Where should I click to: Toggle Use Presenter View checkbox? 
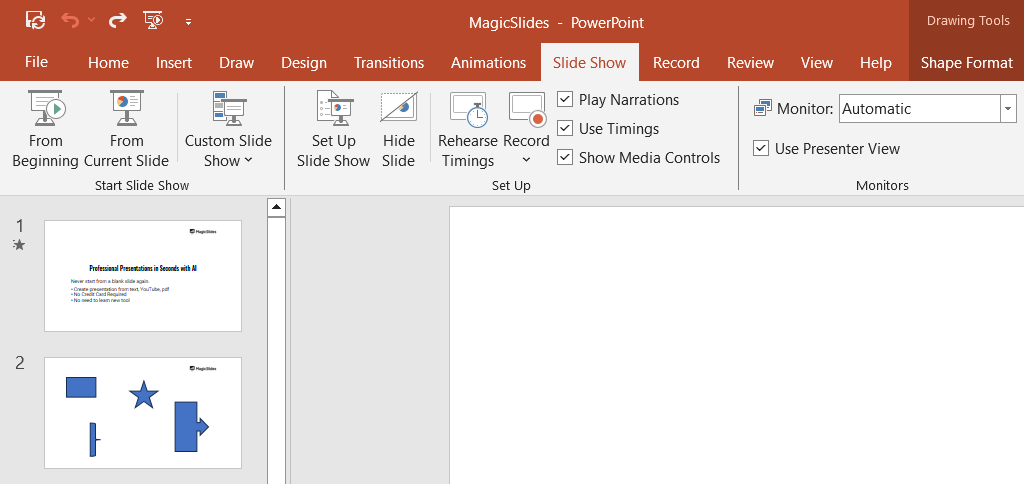tap(761, 149)
